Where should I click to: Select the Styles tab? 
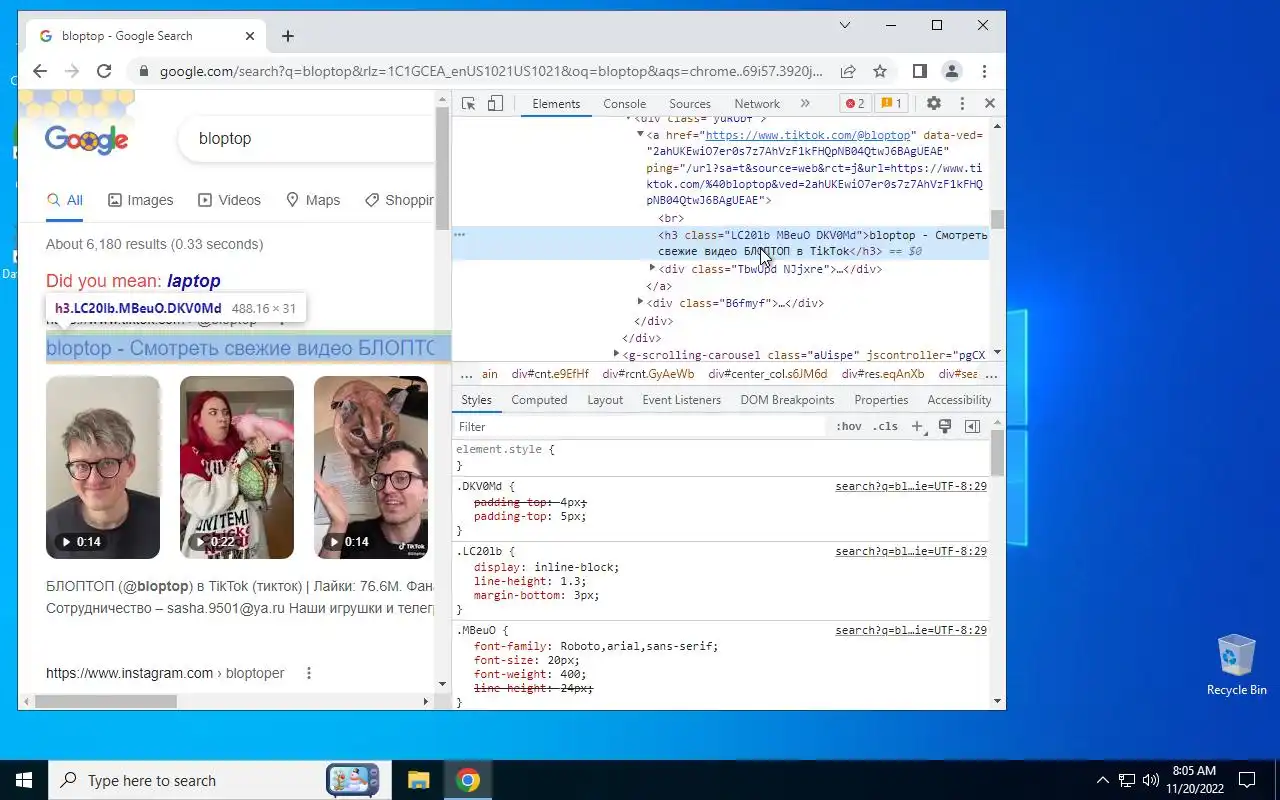point(476,400)
